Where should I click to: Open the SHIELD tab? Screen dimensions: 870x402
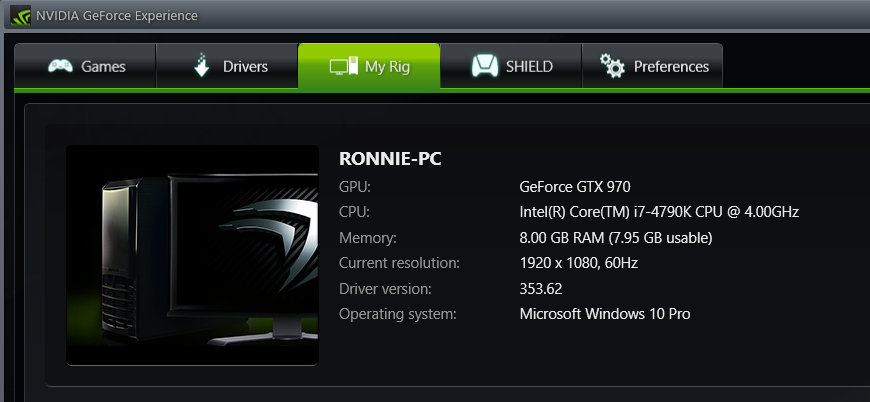511,66
